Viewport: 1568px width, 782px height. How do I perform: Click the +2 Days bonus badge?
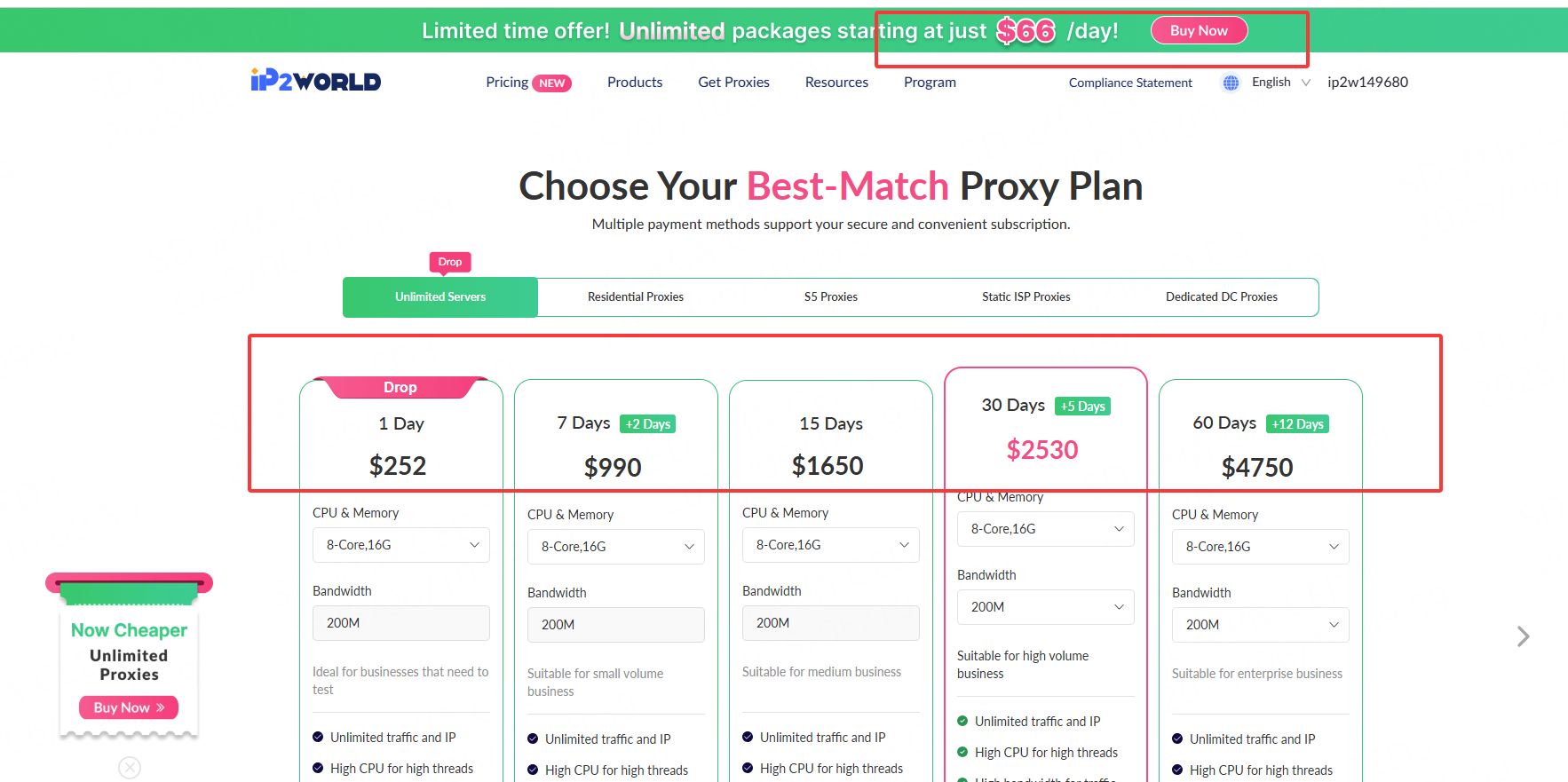[647, 424]
